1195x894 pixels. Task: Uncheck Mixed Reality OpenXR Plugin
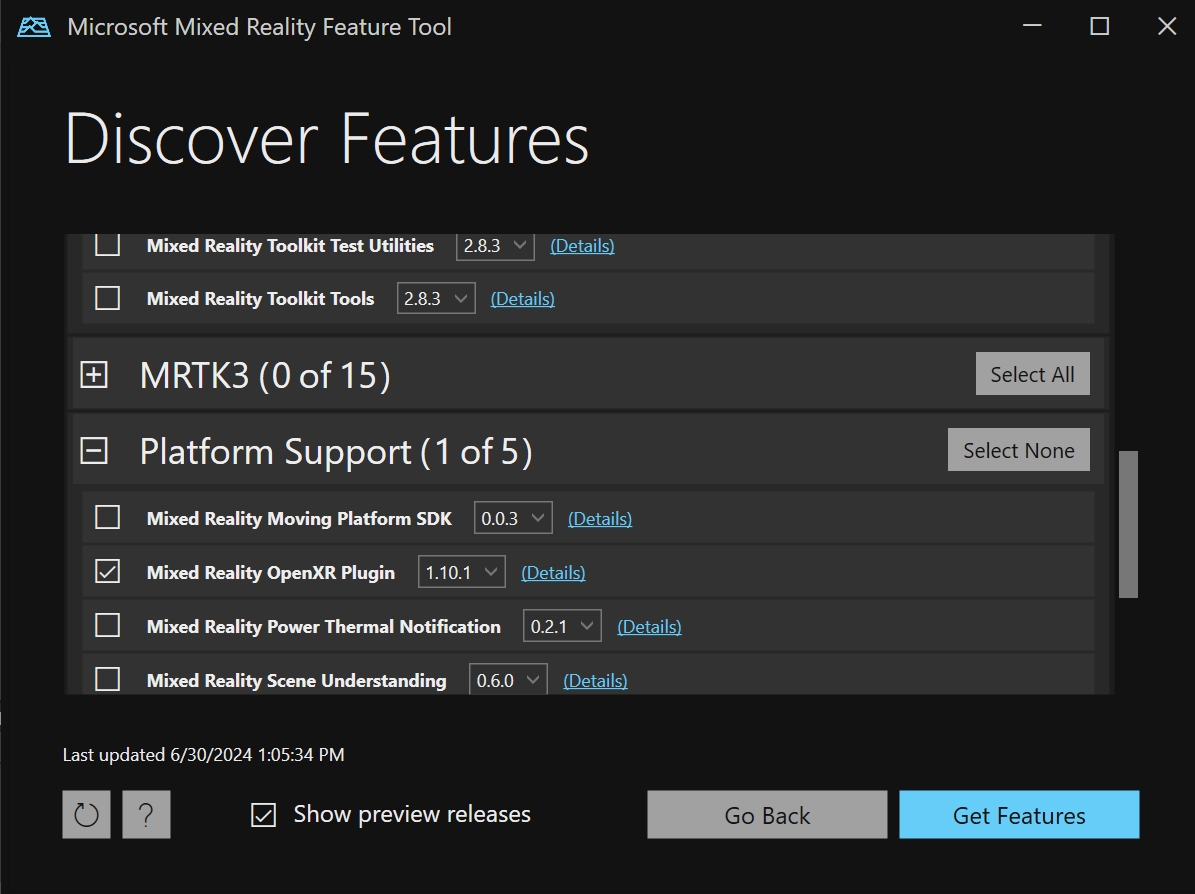(x=107, y=571)
